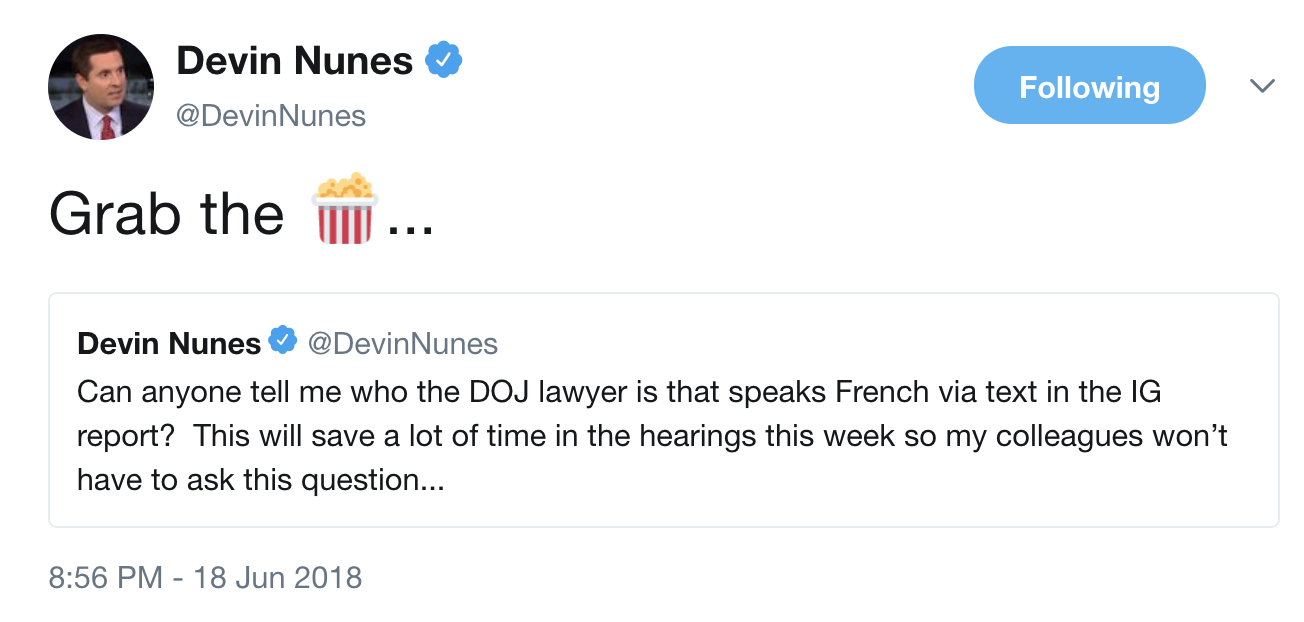Screen dimensions: 1304x622
Task: Open the Devin Nunes name in the quoted tweet
Action: pyautogui.click(x=169, y=344)
